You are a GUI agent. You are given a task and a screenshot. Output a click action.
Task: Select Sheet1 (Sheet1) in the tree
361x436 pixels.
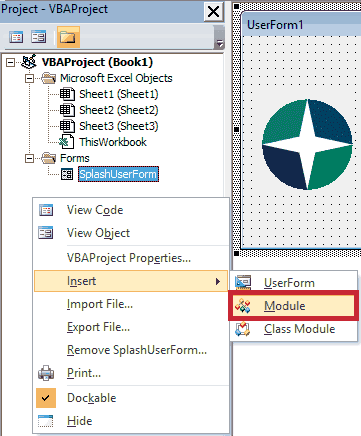coord(119,94)
